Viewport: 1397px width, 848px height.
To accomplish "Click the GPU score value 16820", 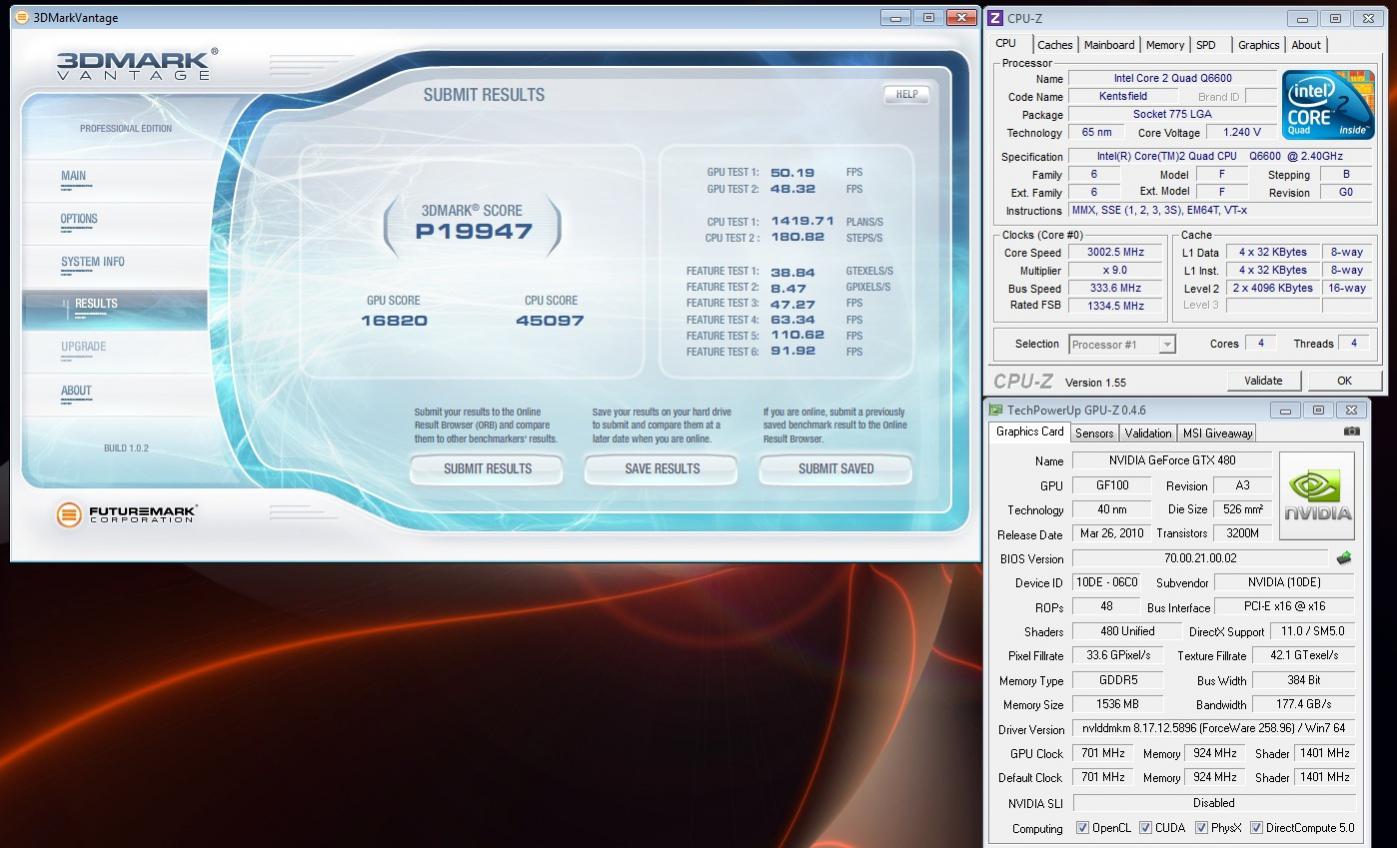I will [x=394, y=321].
